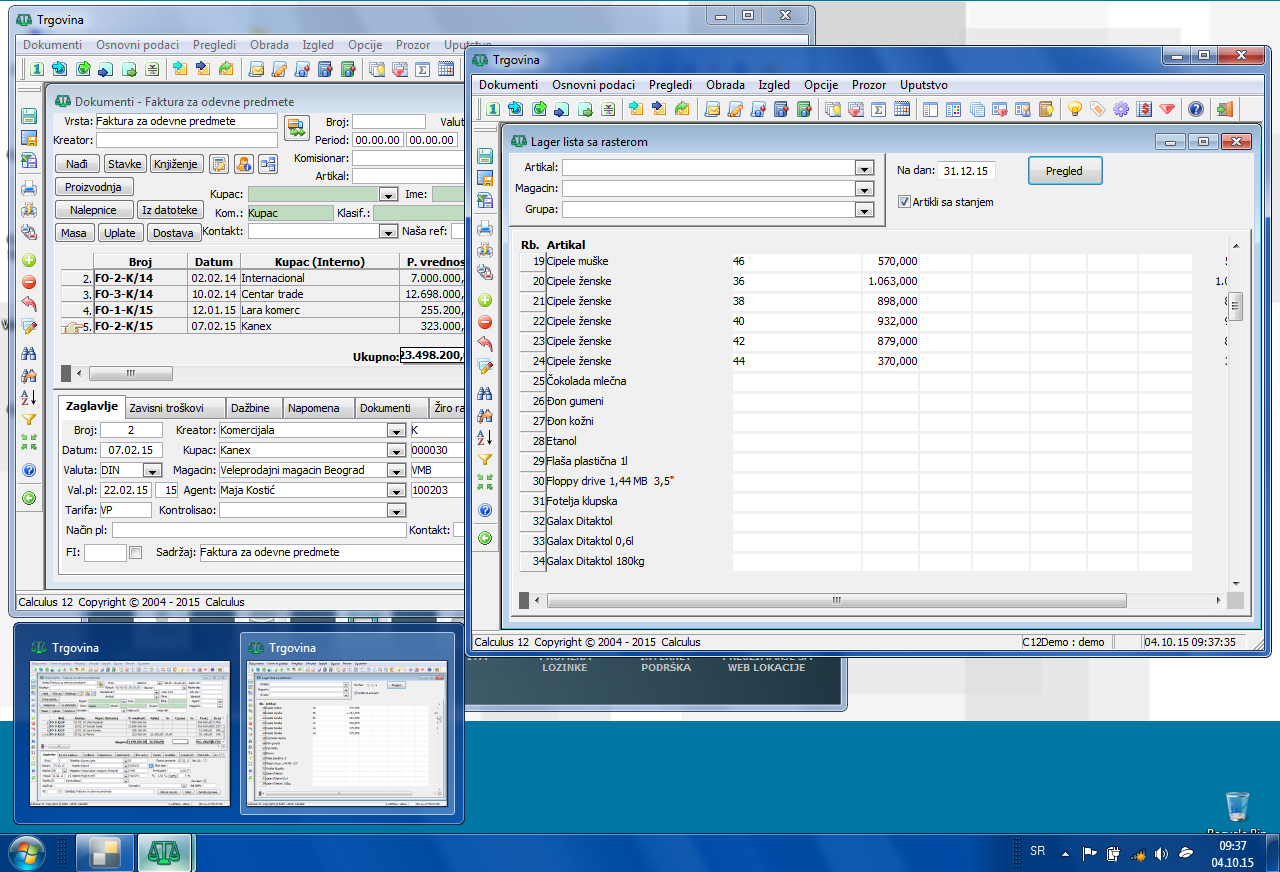Open the Magacin dropdown in Lager lista

864,189
